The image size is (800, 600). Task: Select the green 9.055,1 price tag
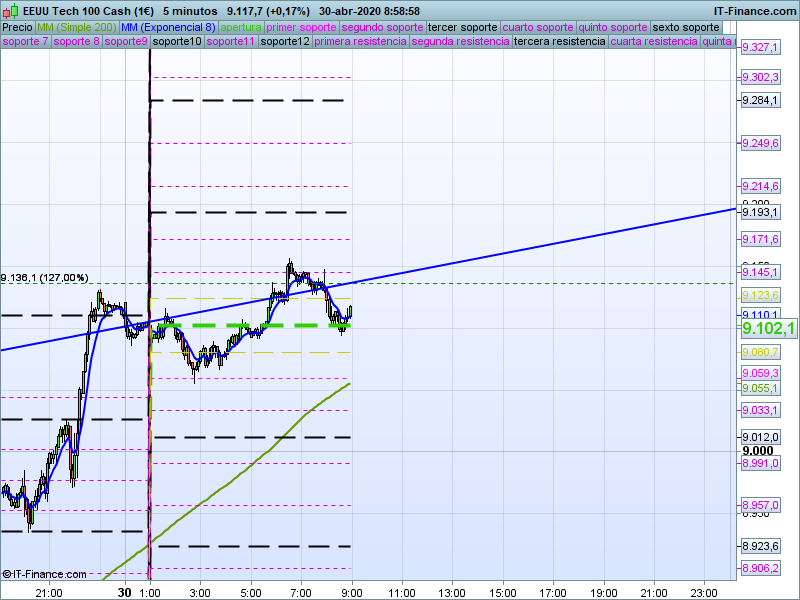pos(760,389)
